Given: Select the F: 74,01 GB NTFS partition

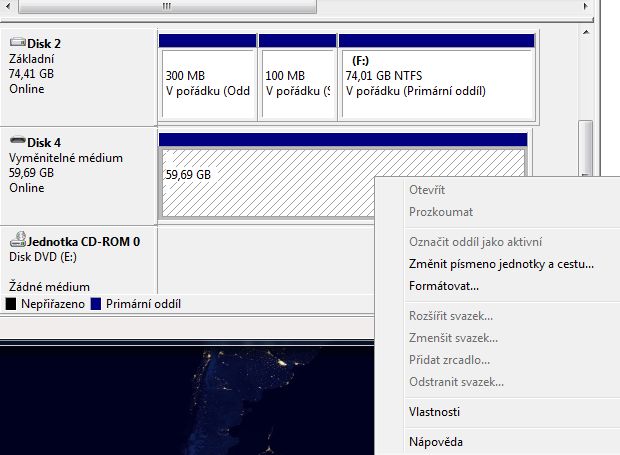Looking at the screenshot, I should click(x=437, y=77).
